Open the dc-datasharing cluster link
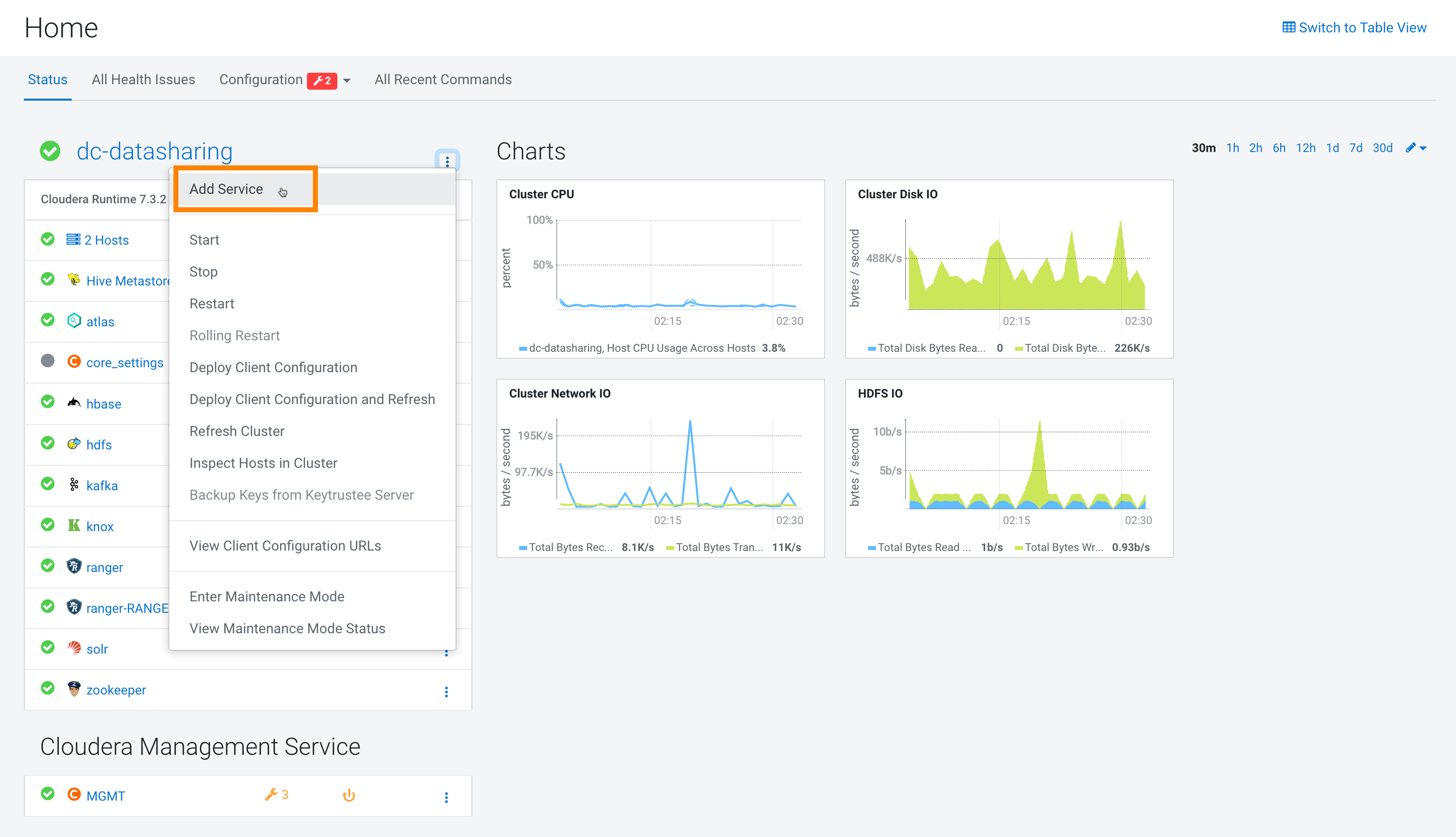The image size is (1456, 837). click(154, 151)
